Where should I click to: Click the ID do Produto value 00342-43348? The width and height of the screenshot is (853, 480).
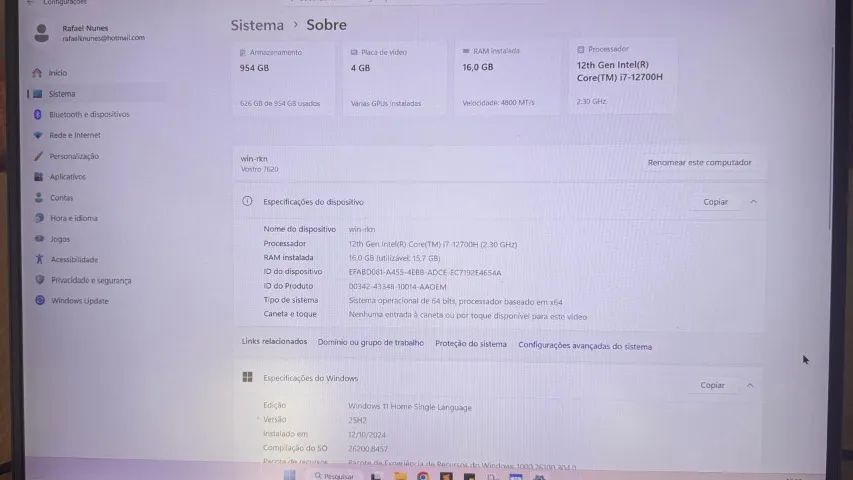tap(397, 287)
